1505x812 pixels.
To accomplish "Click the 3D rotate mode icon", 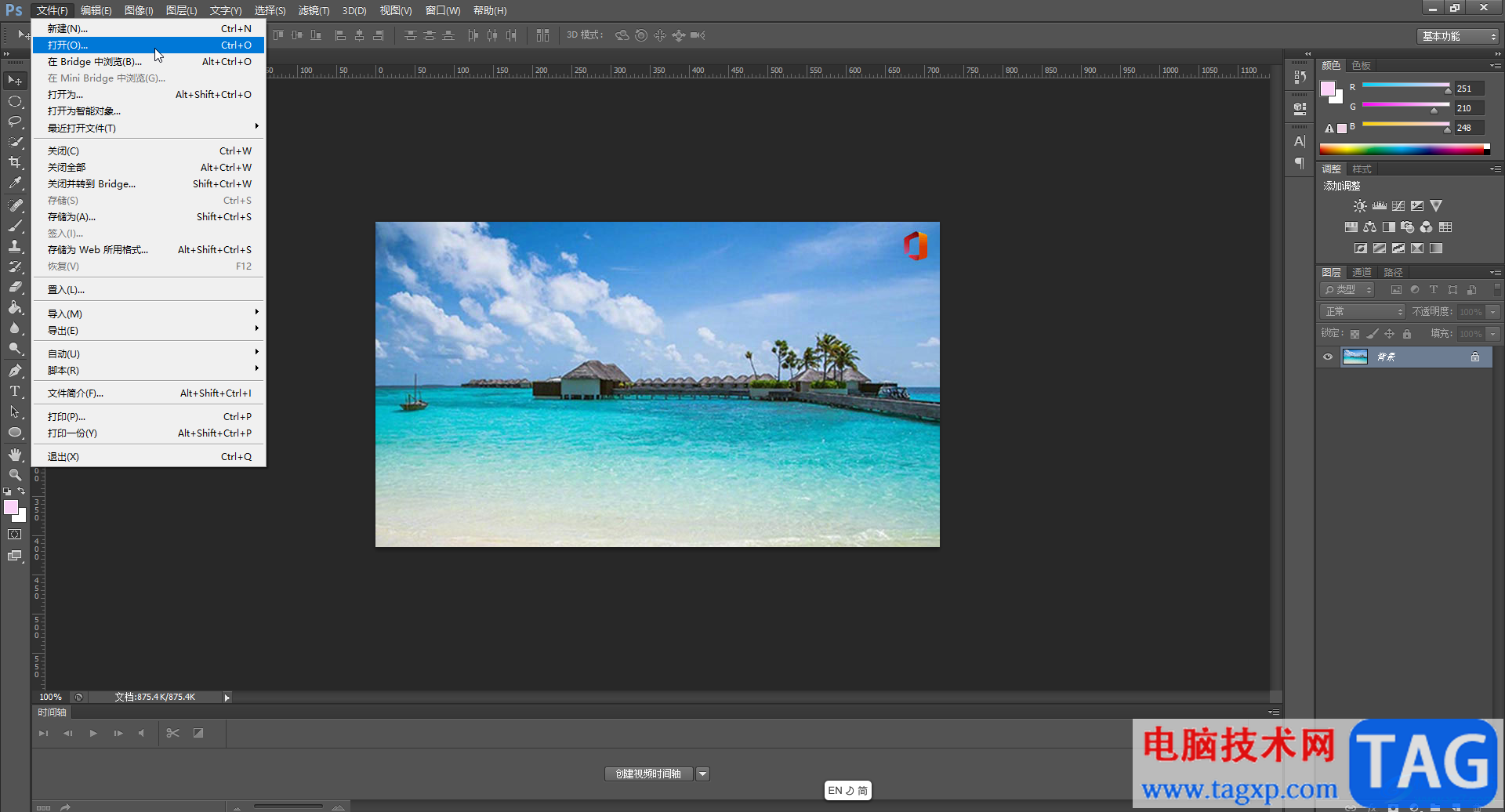I will 622,35.
